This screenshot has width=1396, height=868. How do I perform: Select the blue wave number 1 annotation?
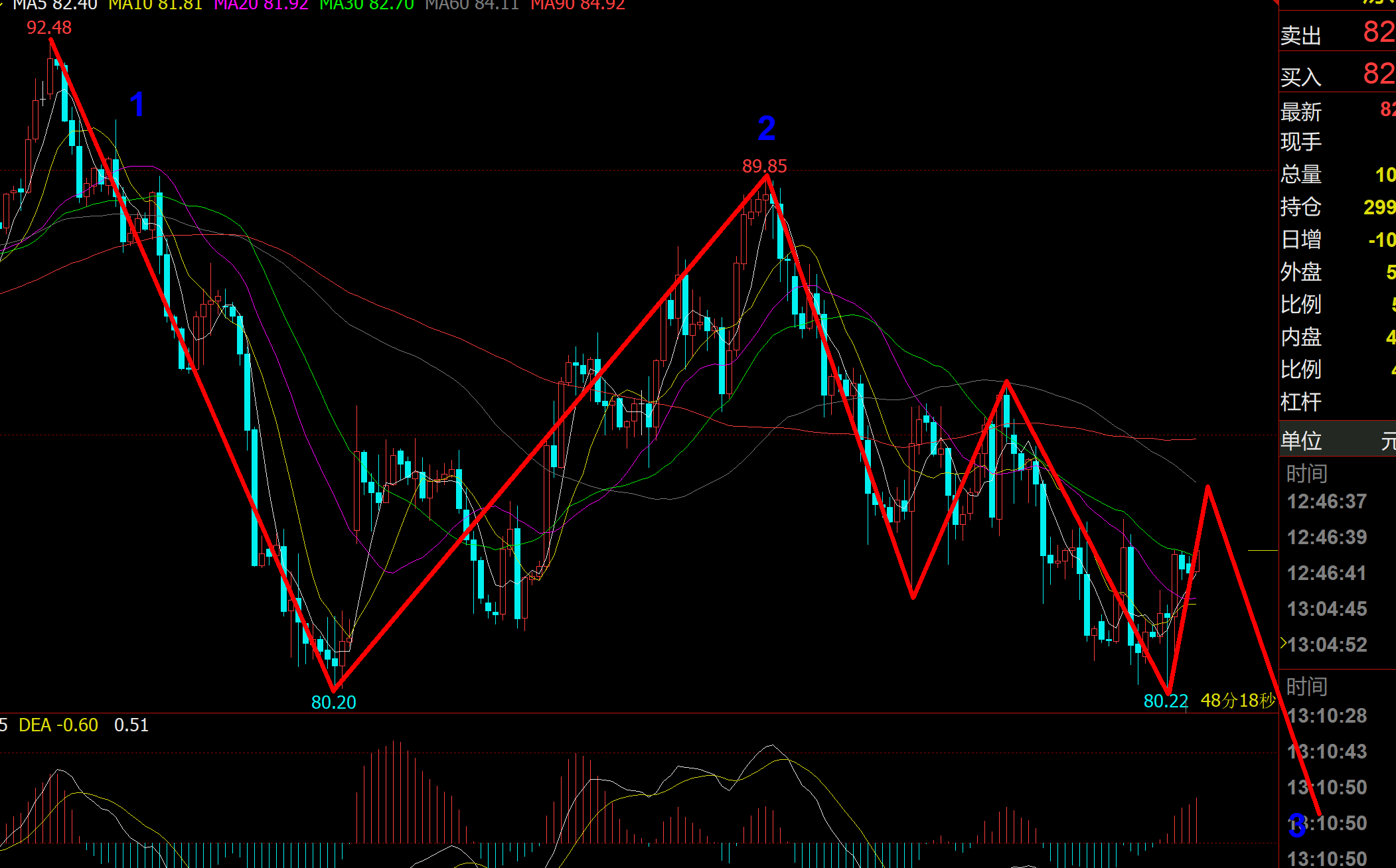(137, 105)
